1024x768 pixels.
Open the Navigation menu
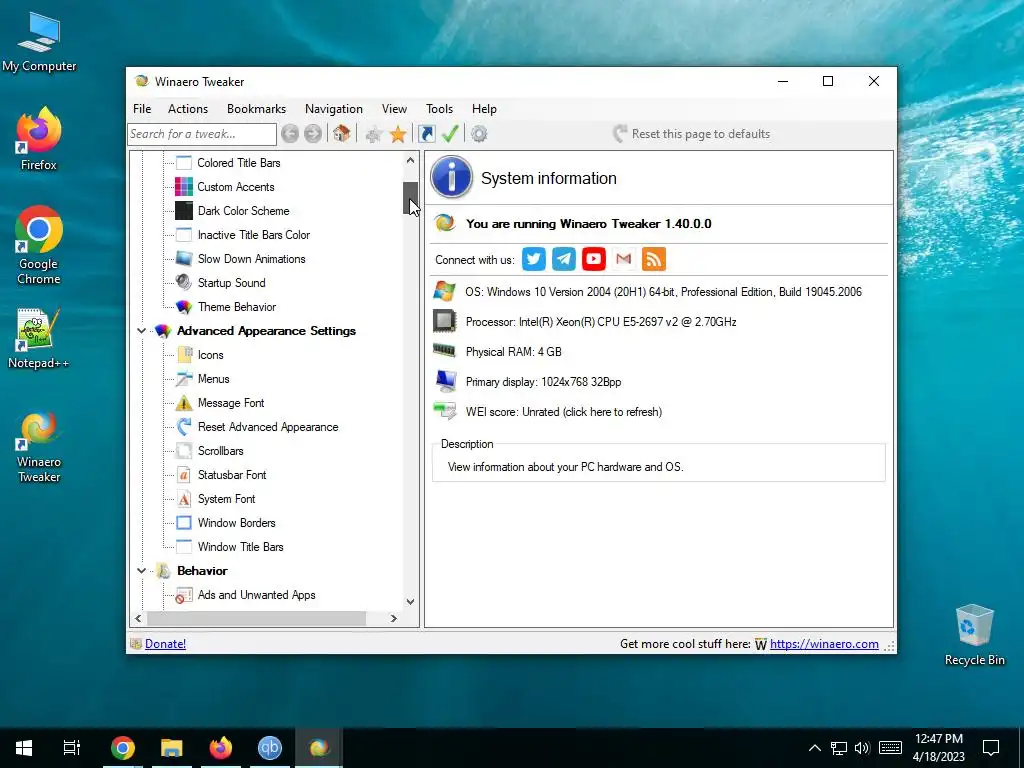[x=334, y=109]
